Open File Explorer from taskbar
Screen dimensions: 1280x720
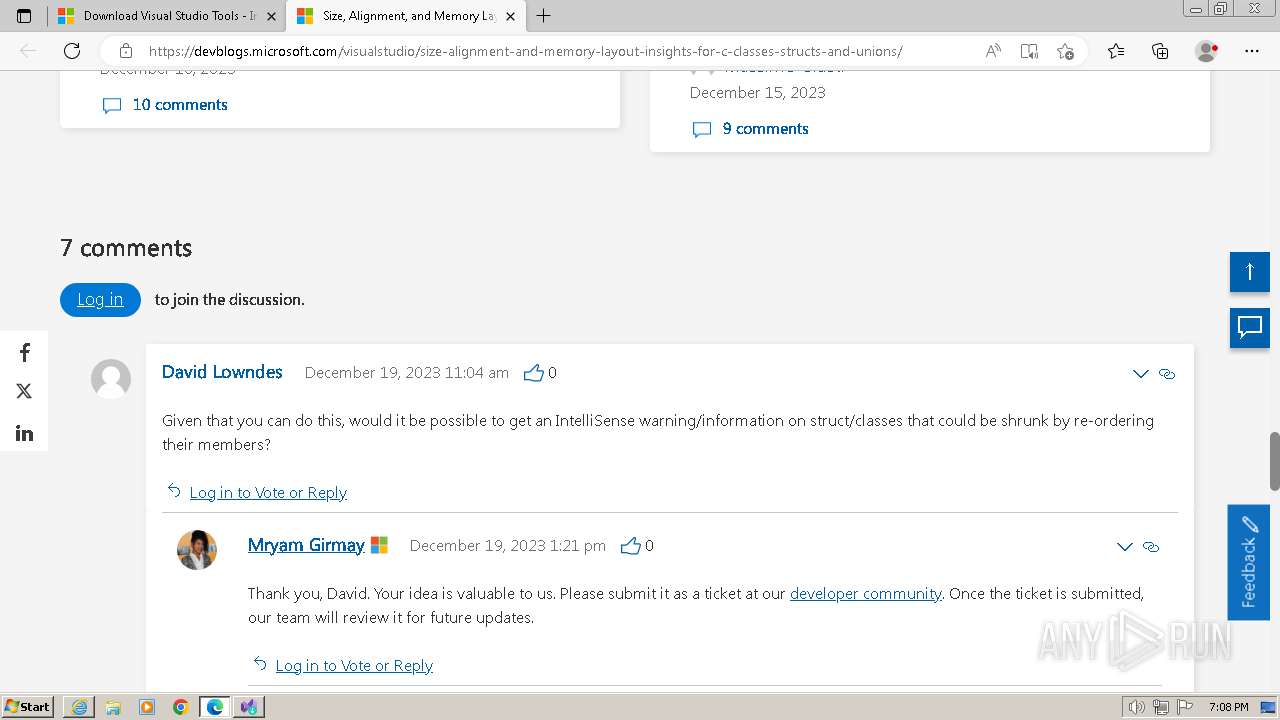[x=113, y=707]
